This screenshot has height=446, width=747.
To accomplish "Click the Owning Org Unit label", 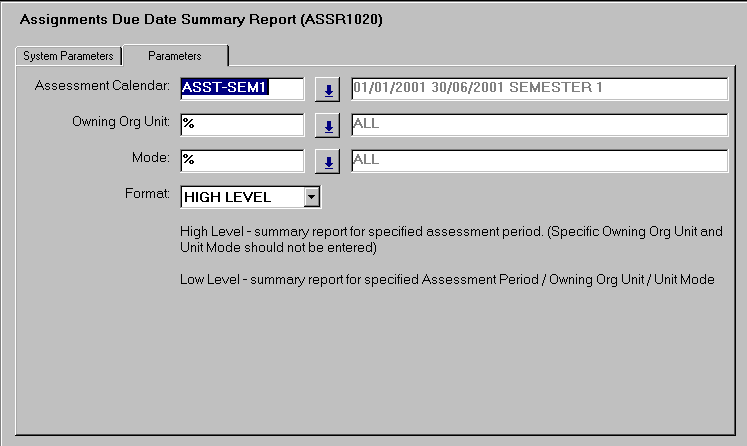I will pyautogui.click(x=116, y=122).
